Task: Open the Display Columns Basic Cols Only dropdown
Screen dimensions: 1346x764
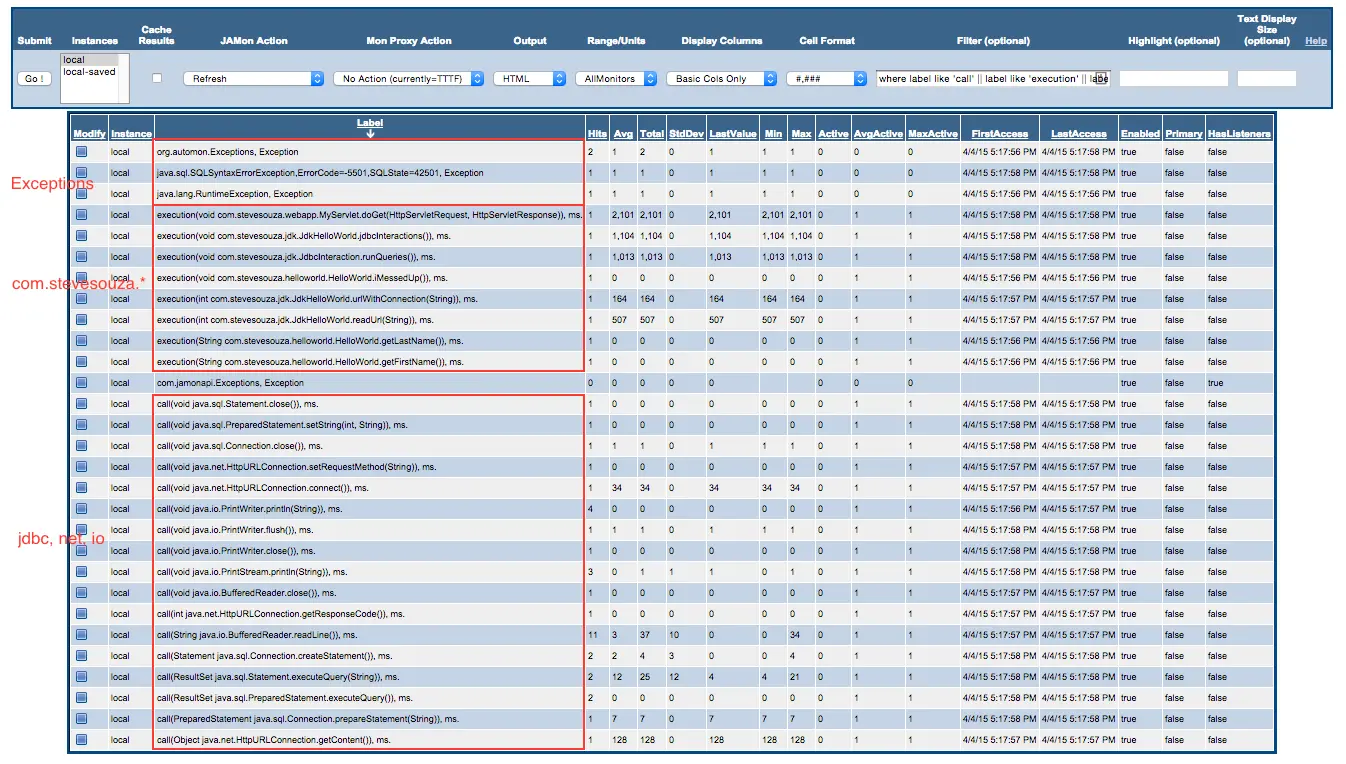Action: (x=721, y=78)
